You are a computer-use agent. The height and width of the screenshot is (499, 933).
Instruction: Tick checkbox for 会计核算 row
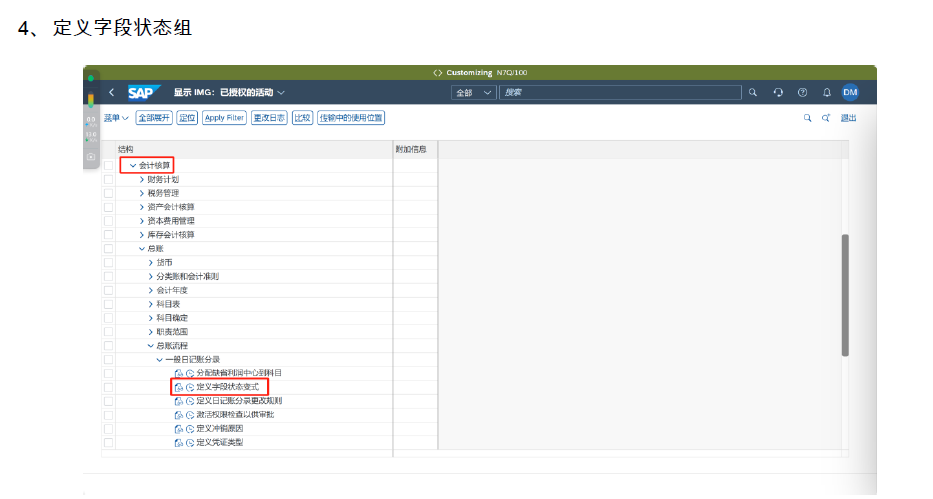pyautogui.click(x=108, y=165)
